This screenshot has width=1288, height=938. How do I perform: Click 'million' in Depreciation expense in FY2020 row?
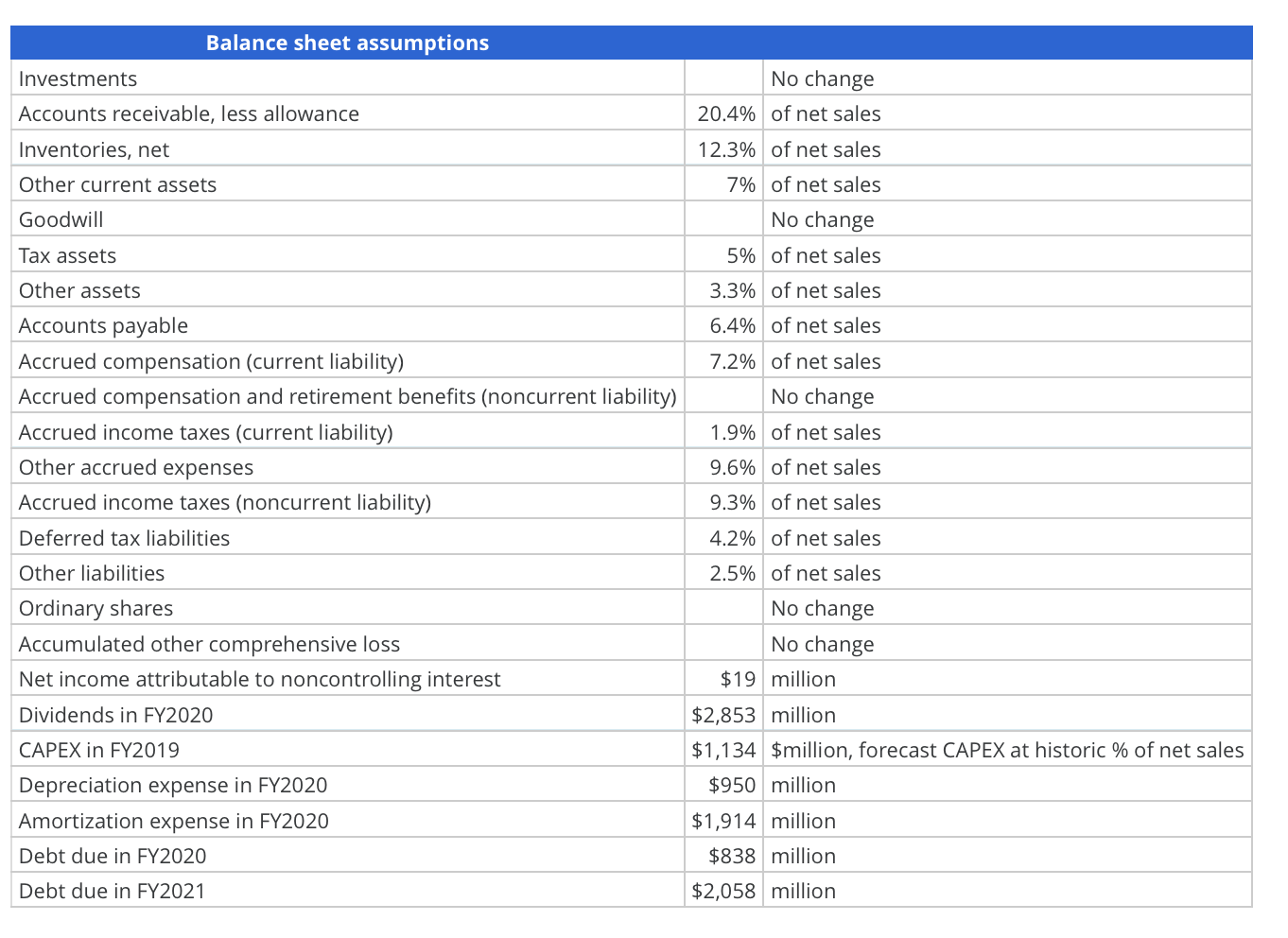tap(804, 785)
